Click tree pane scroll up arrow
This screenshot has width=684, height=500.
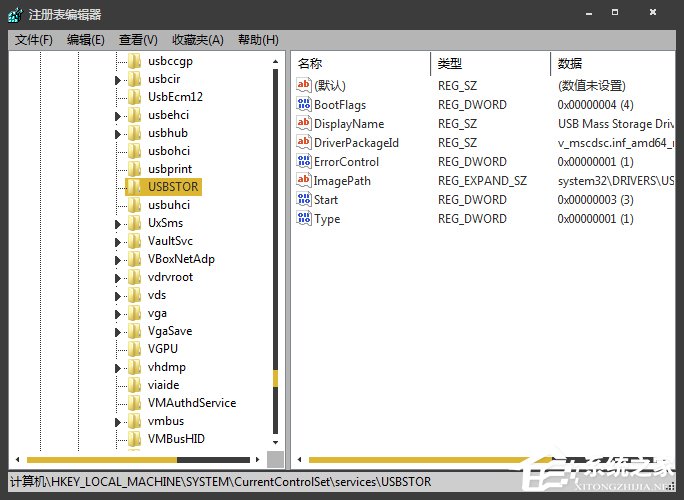(x=275, y=62)
